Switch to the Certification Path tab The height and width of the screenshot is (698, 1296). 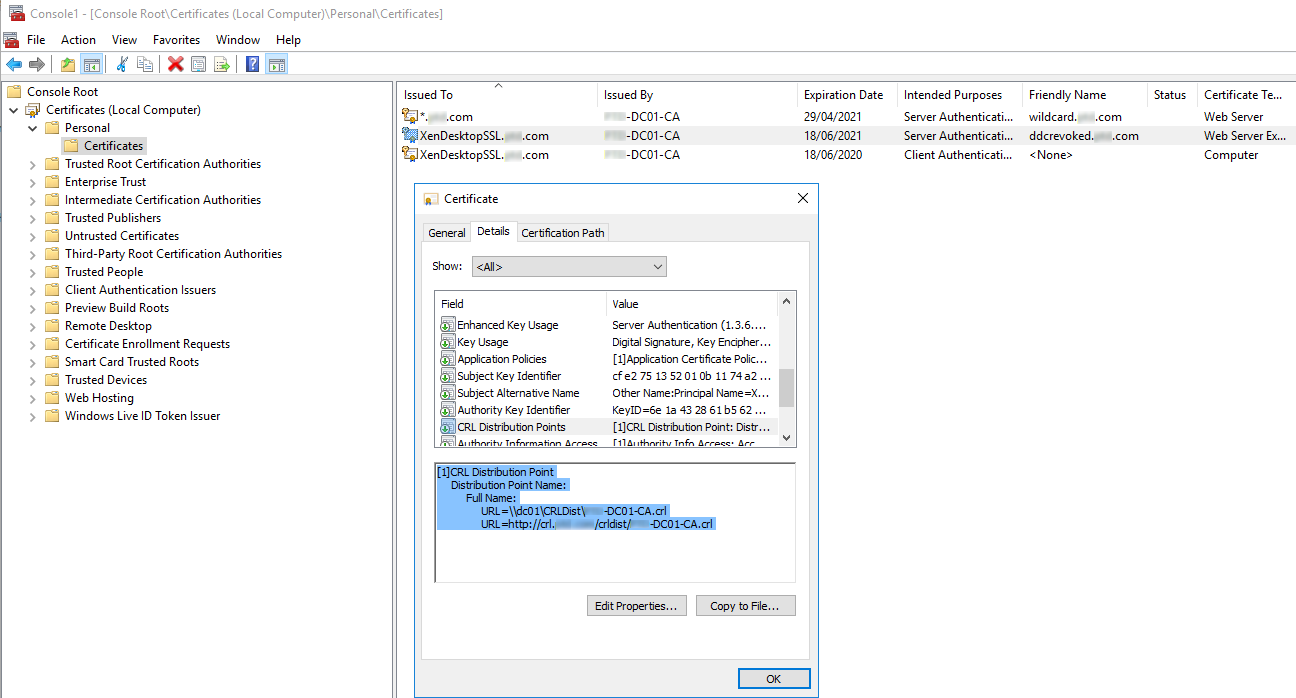coord(562,232)
